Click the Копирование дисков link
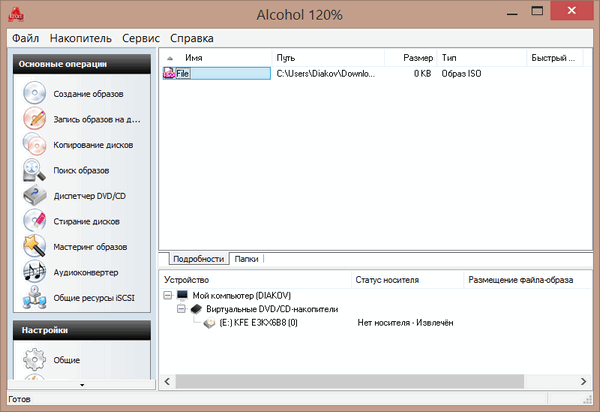The width and height of the screenshot is (600, 412). point(93,145)
